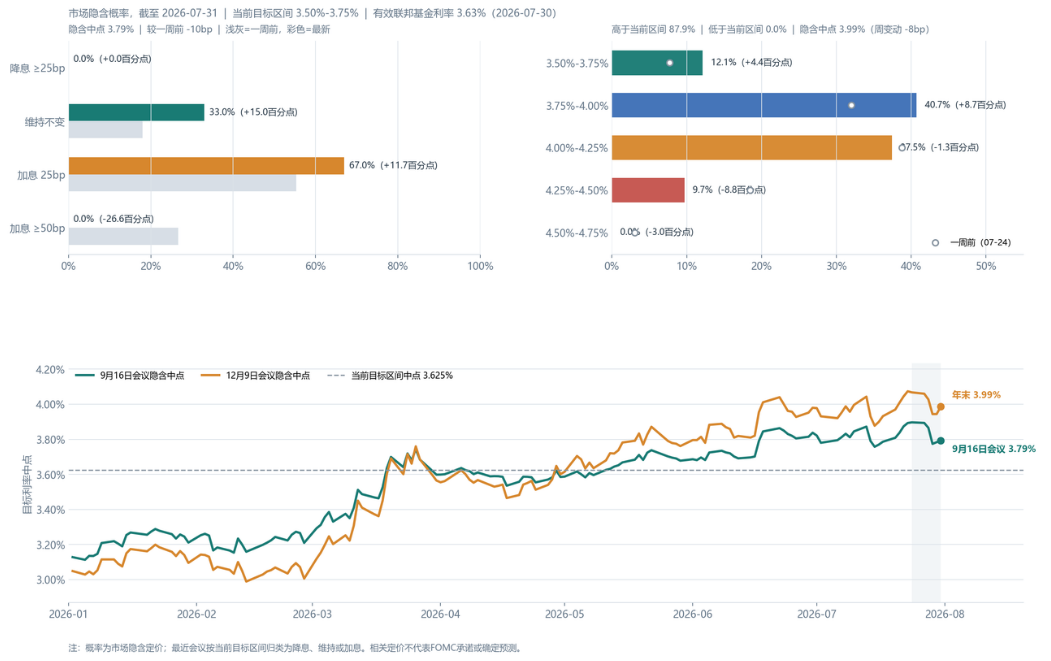Click the 目标利率中点 y-axis title
The image size is (1051, 661).
point(27,484)
